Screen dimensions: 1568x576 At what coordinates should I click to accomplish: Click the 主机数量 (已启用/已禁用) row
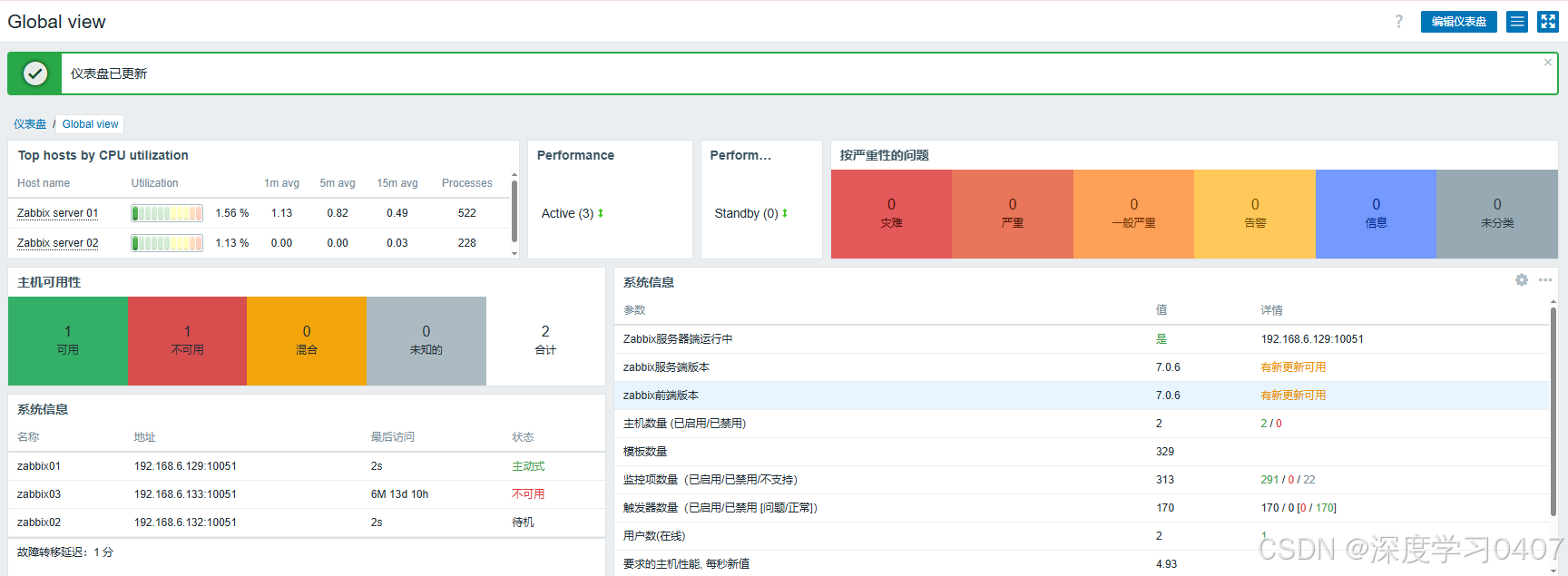tap(1082, 424)
